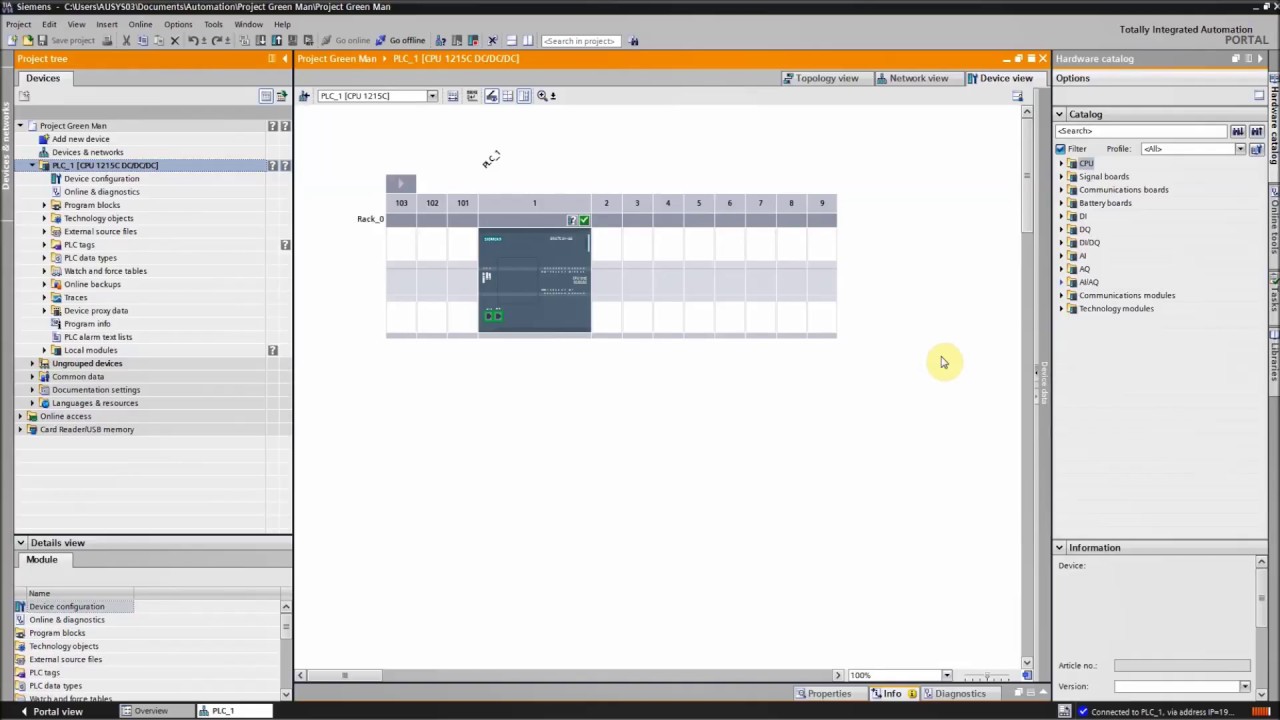Click the binoculars search icon
The width and height of the screenshot is (1280, 720).
tap(634, 41)
